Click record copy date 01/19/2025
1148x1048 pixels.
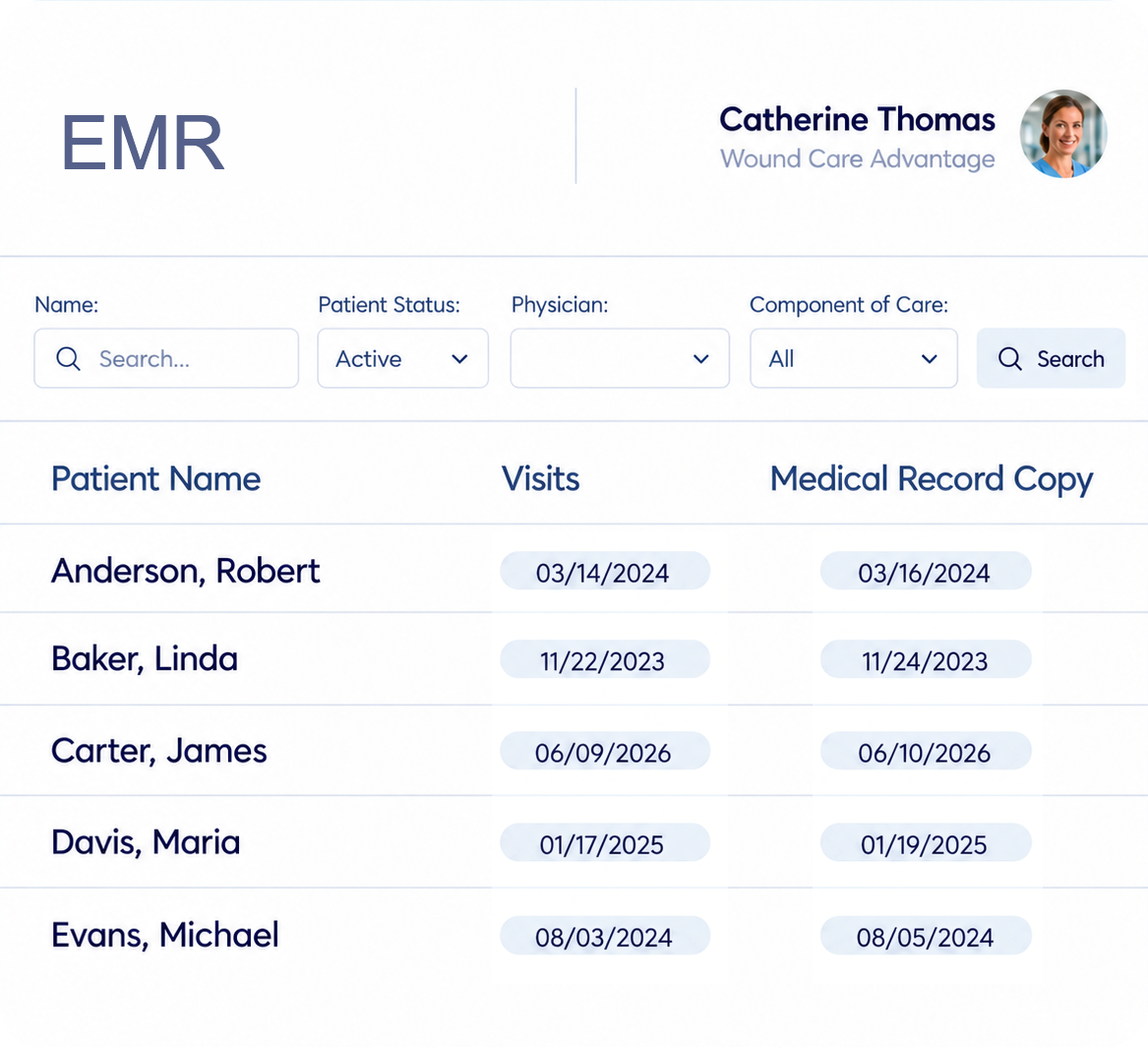(x=926, y=843)
